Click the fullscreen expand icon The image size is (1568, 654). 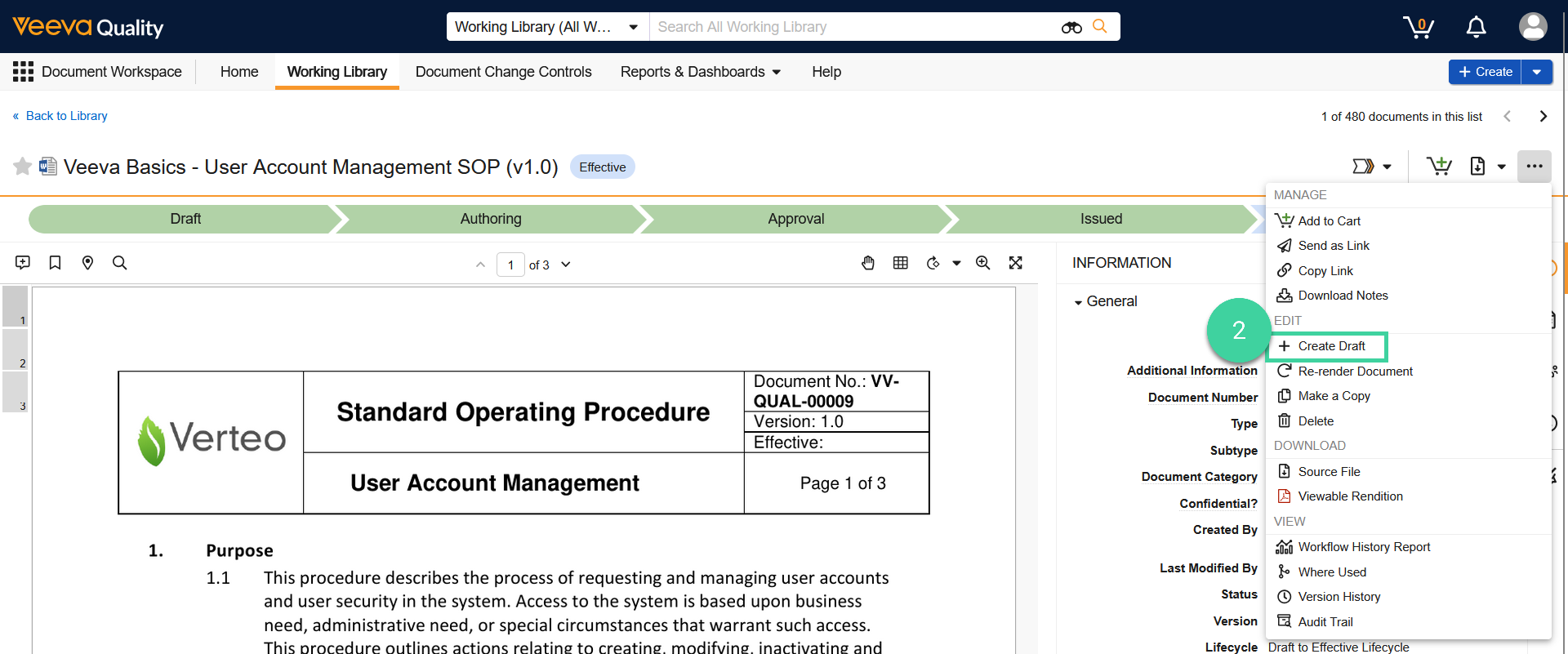1016,263
